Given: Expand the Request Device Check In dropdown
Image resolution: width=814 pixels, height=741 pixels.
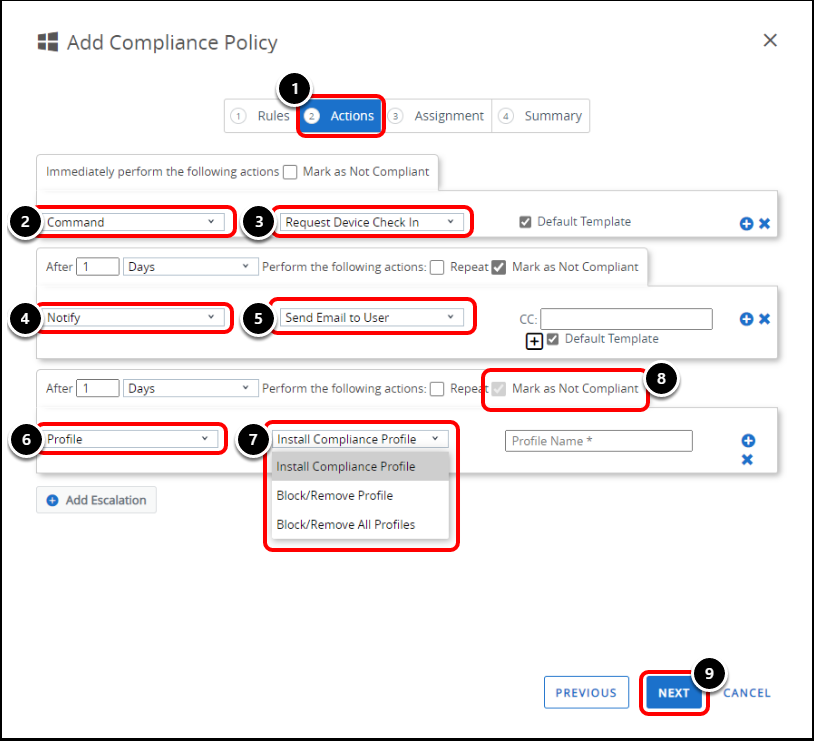Looking at the screenshot, I should tap(370, 222).
